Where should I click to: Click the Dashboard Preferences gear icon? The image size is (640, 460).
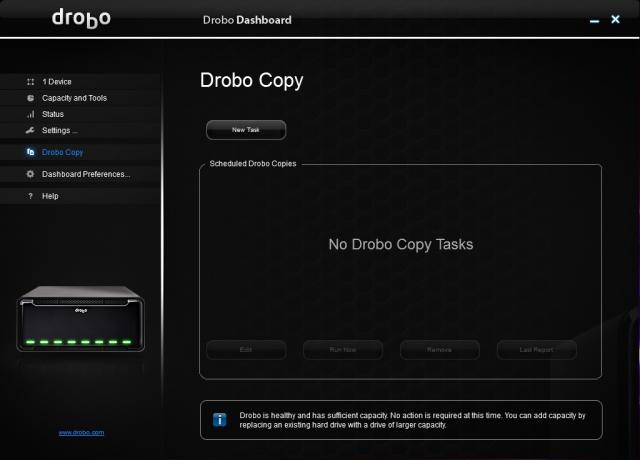(x=30, y=174)
